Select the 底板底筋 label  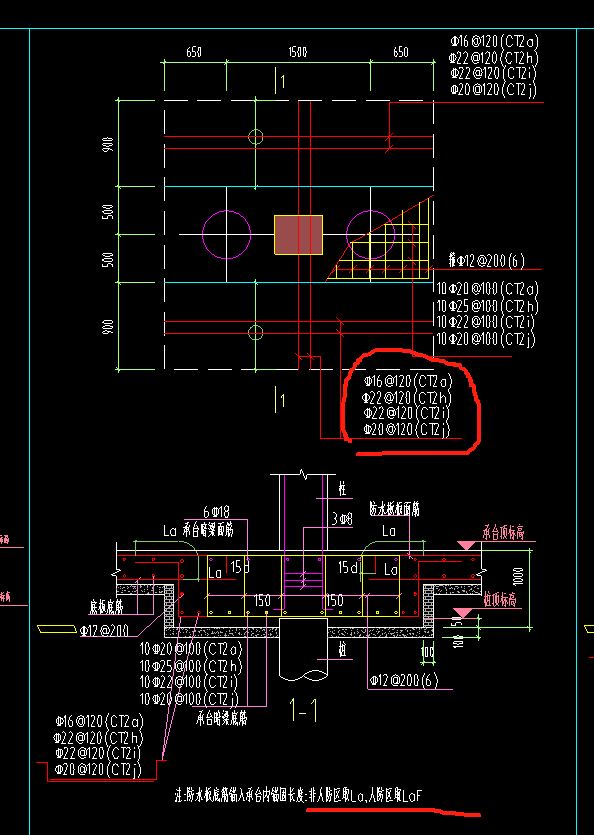[x=107, y=607]
